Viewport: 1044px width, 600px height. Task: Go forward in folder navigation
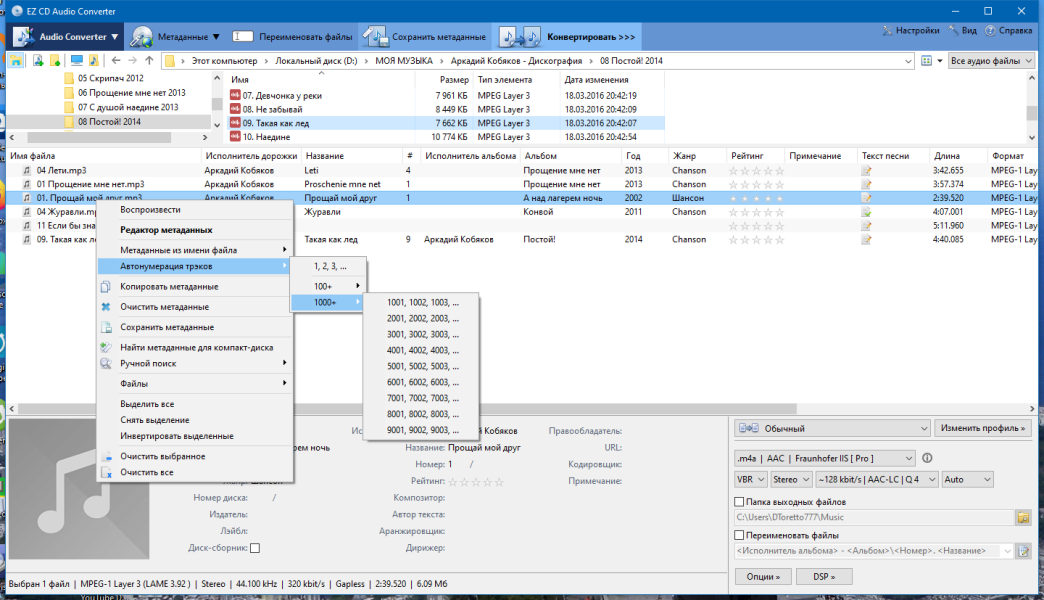click(132, 61)
